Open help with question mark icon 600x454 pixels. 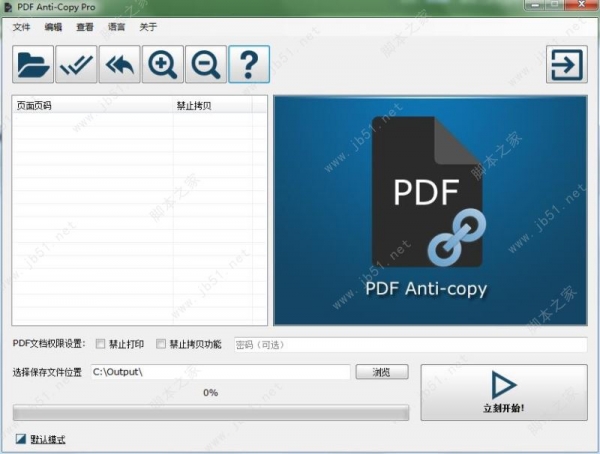249,64
